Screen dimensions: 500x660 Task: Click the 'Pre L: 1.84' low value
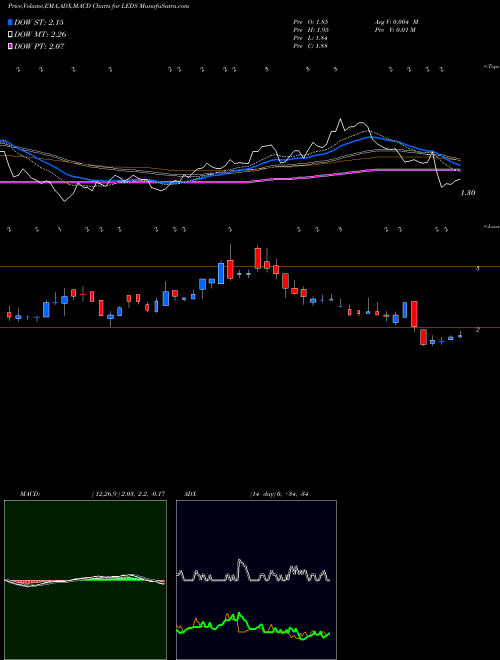311,38
